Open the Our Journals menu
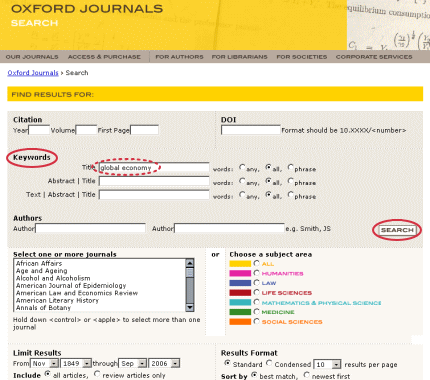The width and height of the screenshot is (430, 380). coord(32,57)
